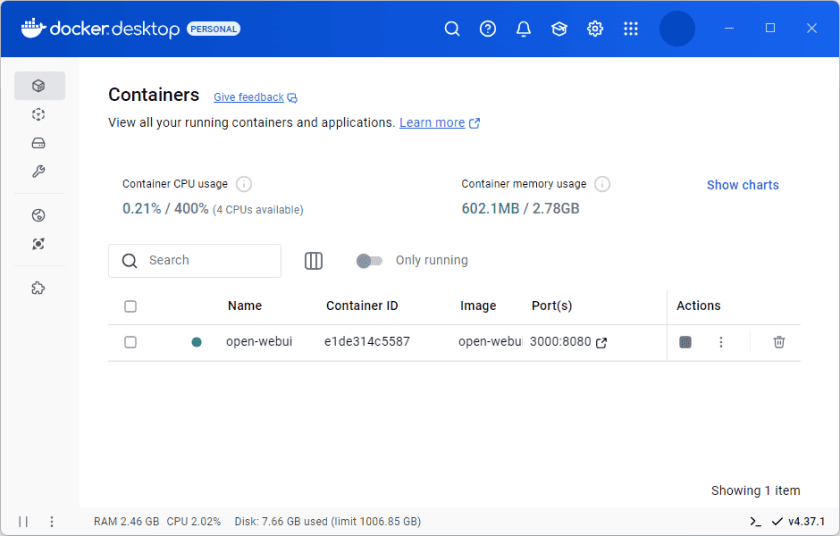The height and width of the screenshot is (536, 840).
Task: Open the Builds wrench icon in sidebar
Action: tap(39, 171)
